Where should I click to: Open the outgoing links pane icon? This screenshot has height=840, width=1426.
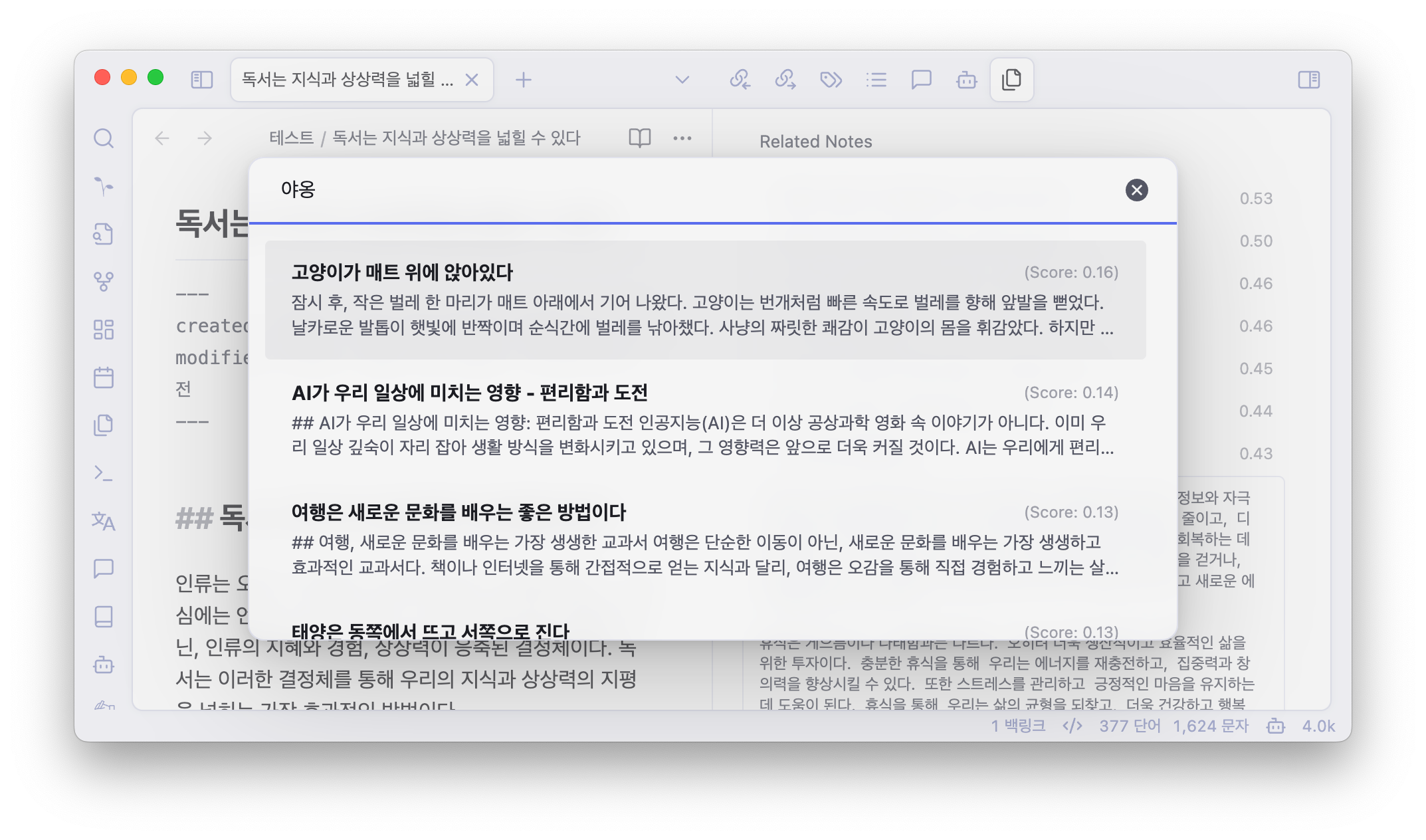tap(785, 80)
